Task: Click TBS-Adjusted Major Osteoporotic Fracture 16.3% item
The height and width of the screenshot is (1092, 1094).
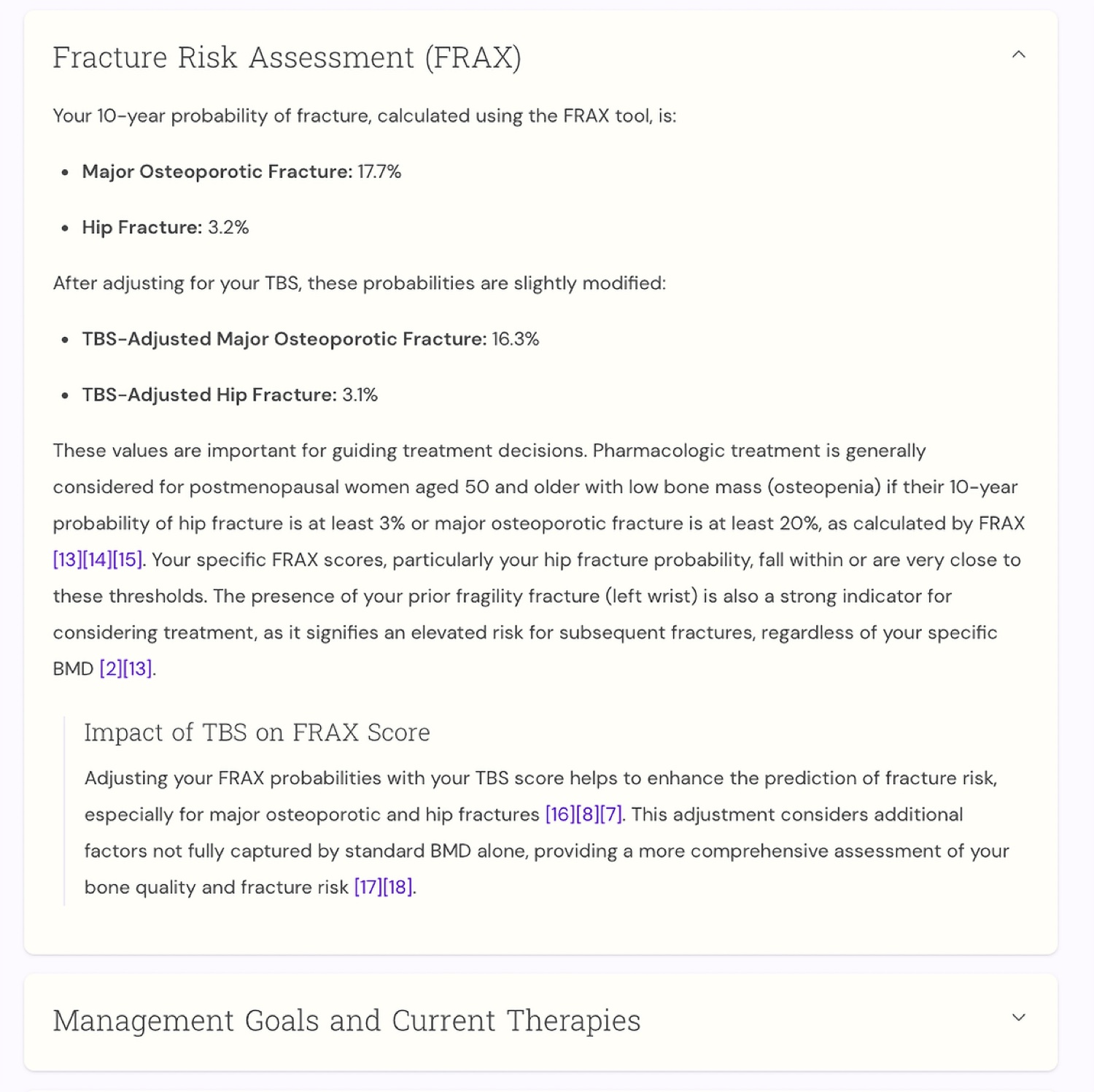Action: coord(310,339)
